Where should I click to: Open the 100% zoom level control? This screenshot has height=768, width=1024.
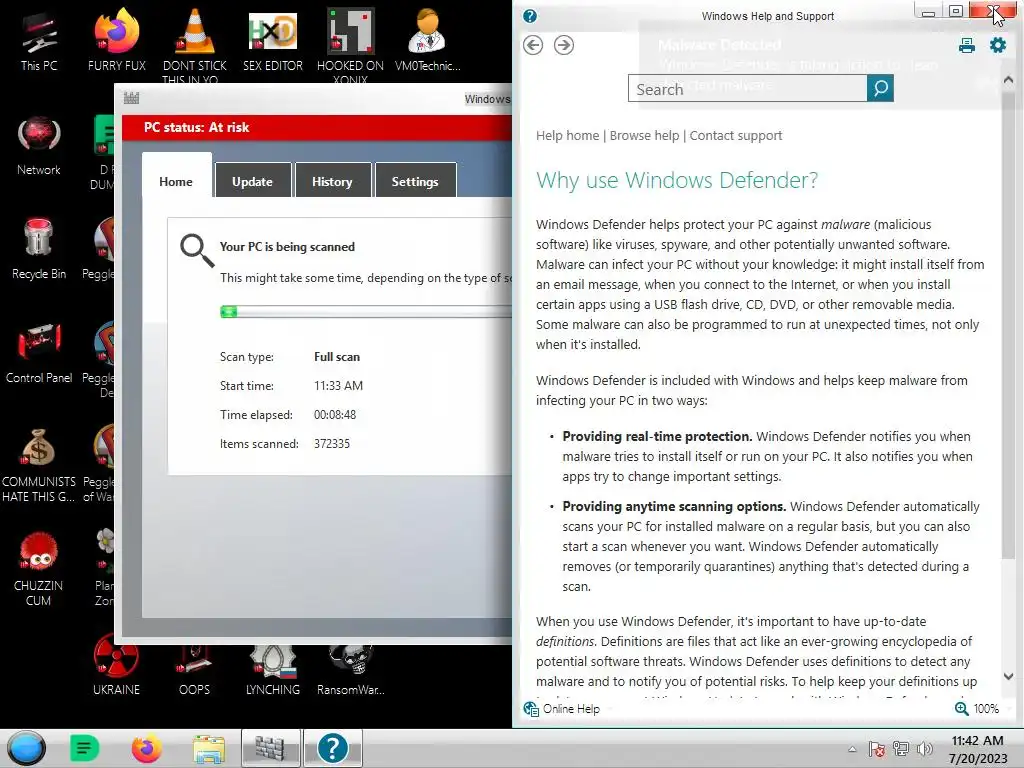[977, 709]
